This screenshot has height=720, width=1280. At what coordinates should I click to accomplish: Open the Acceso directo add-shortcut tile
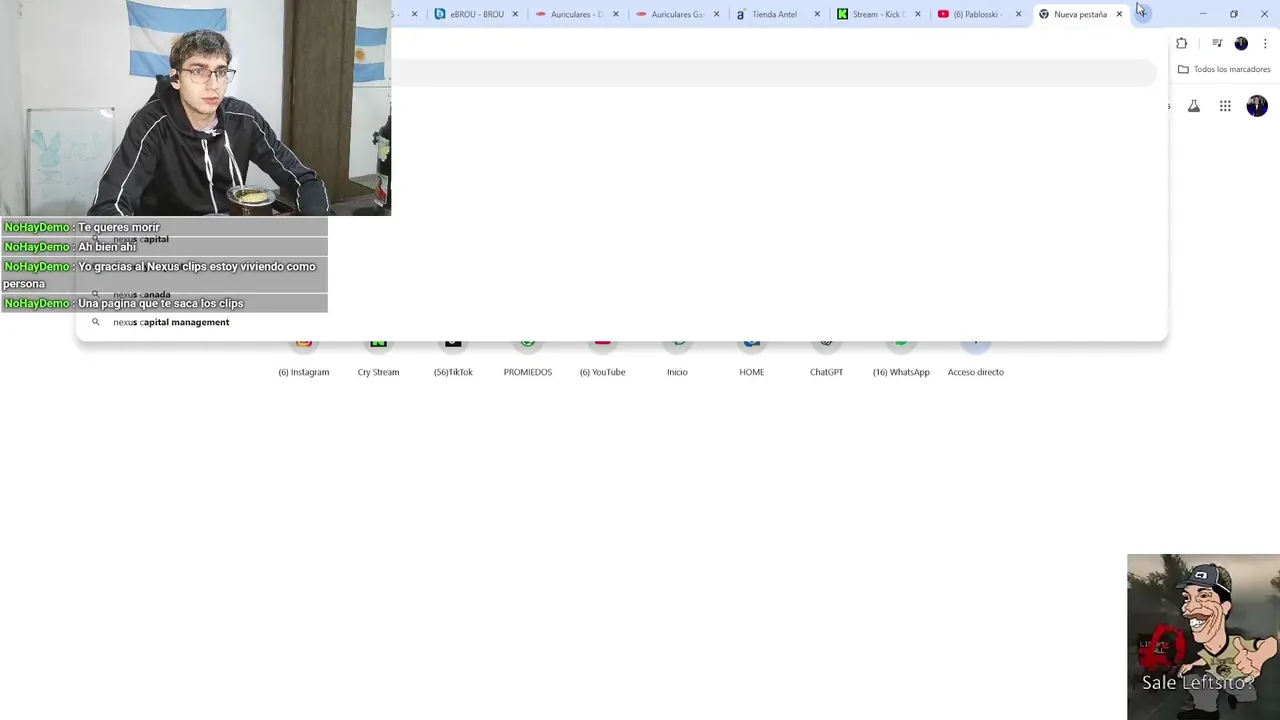[x=976, y=356]
